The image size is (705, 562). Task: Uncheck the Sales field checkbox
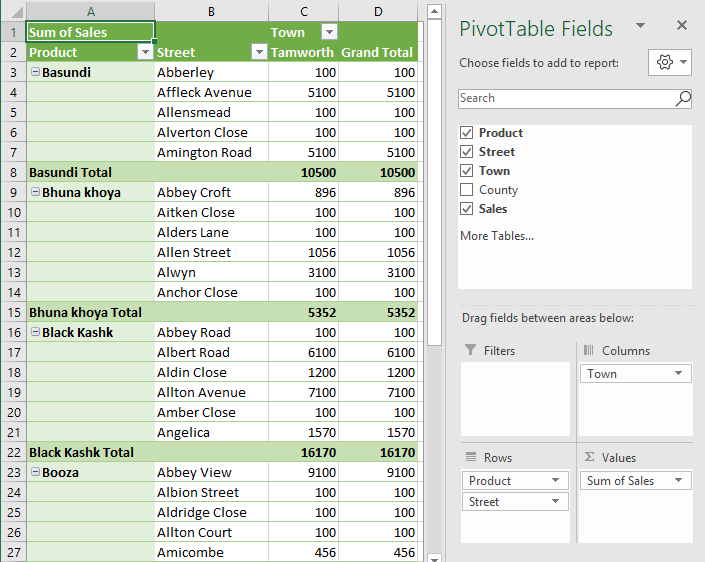pyautogui.click(x=466, y=209)
